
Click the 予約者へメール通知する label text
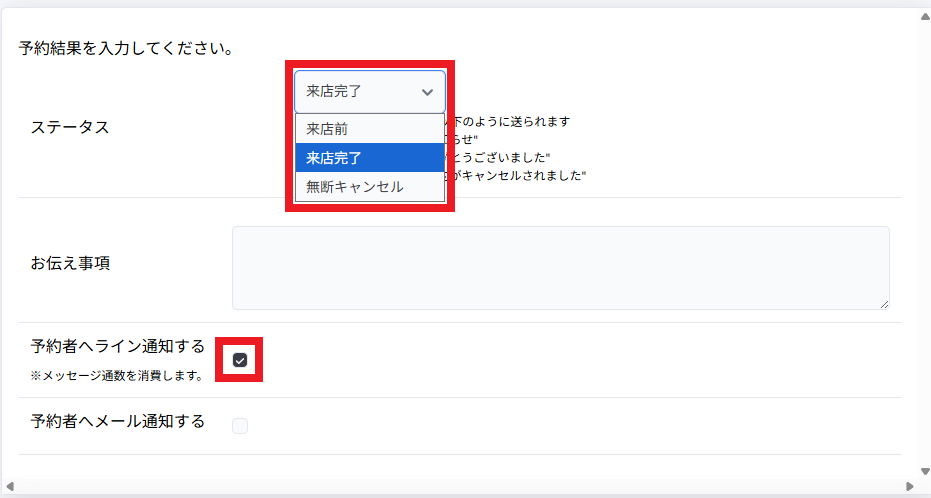coord(118,422)
